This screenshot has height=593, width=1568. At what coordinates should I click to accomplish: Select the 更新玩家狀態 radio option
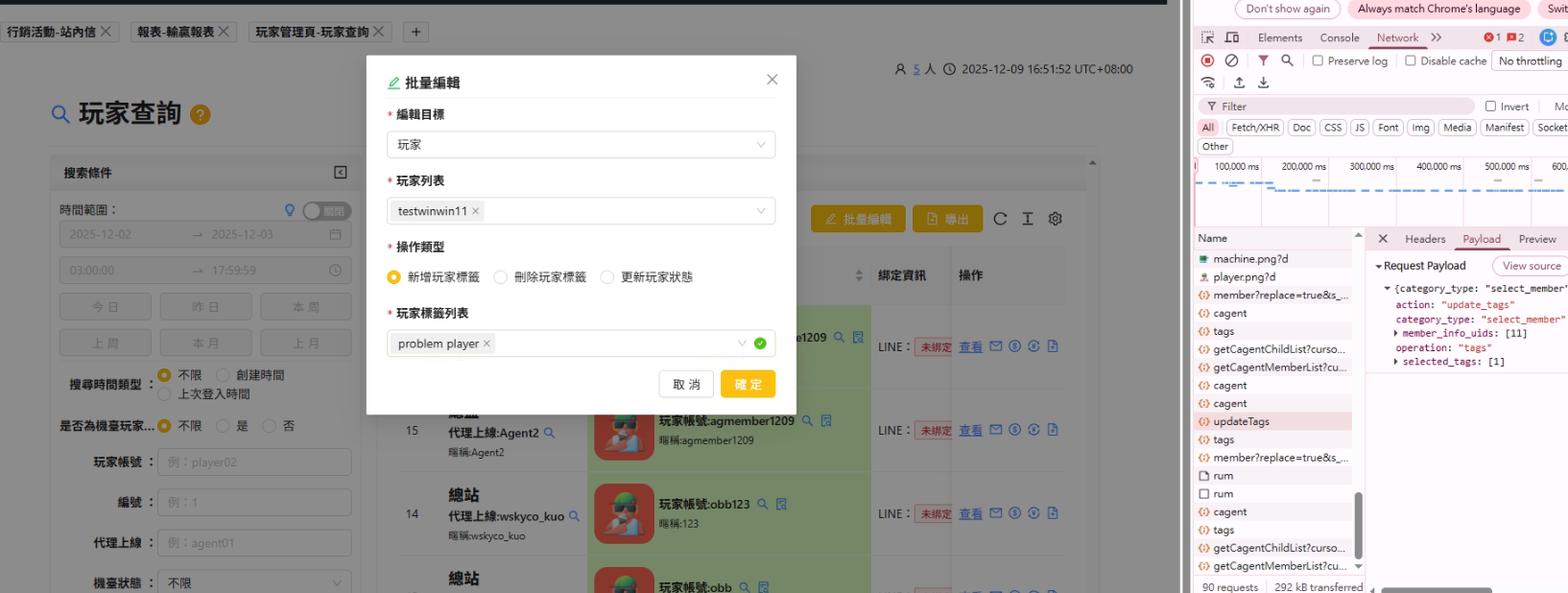coord(607,277)
